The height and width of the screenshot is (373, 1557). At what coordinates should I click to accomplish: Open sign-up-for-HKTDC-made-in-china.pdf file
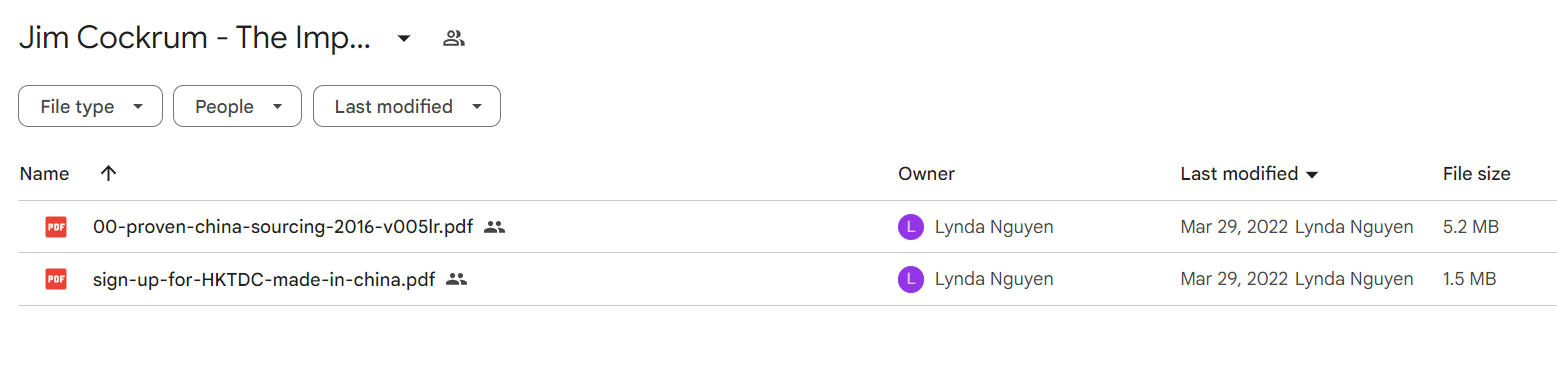264,279
